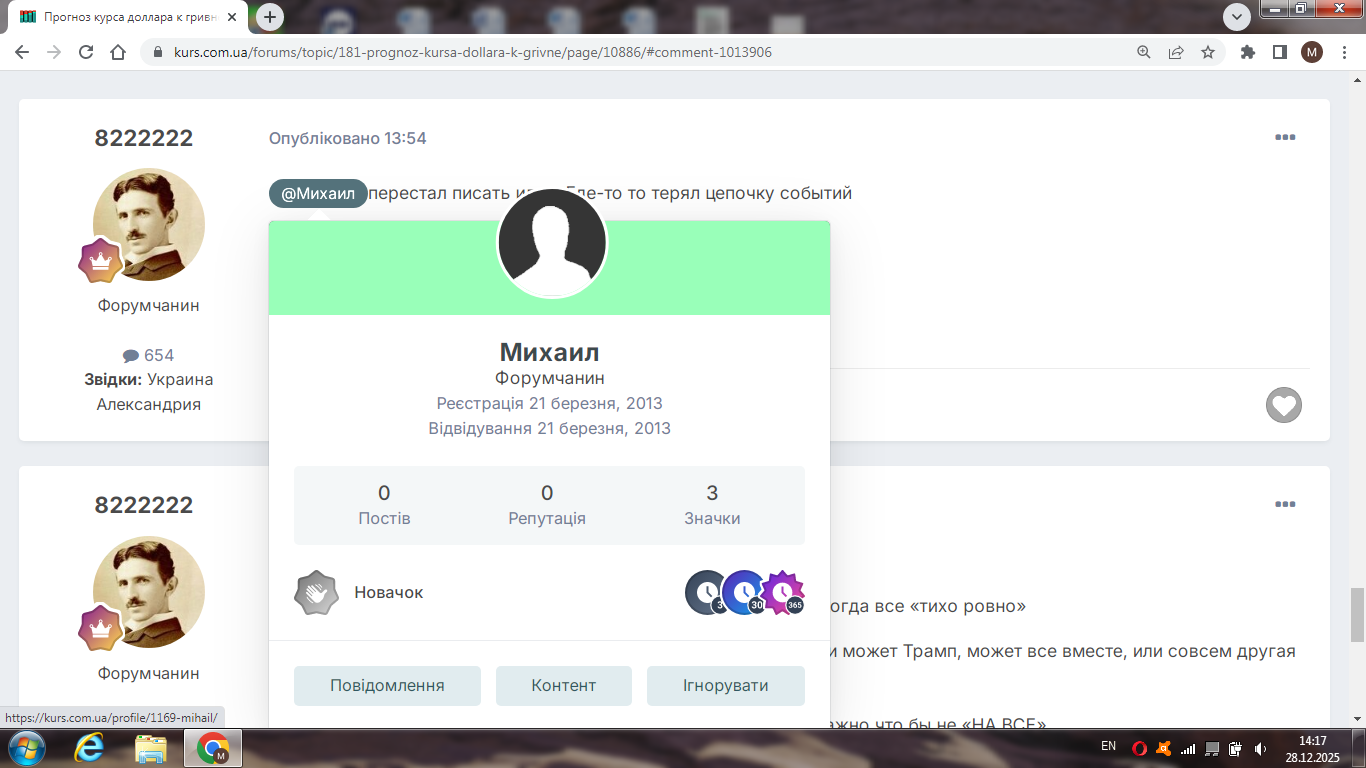Click Михаил's default avatar in hover card

click(552, 243)
